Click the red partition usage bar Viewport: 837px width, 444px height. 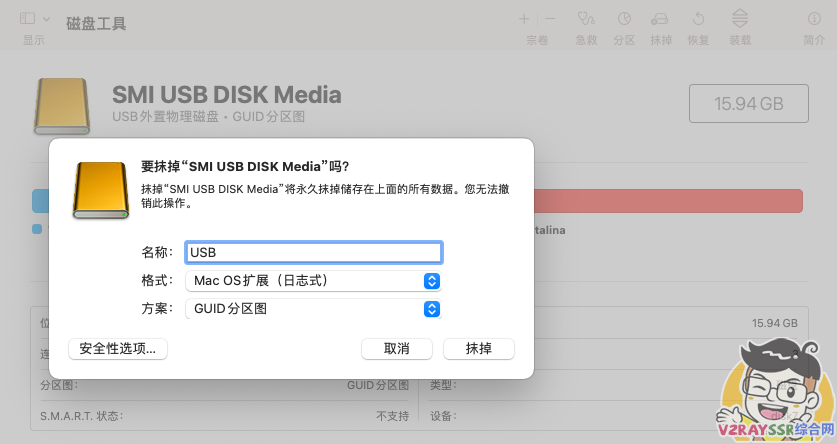tap(668, 200)
